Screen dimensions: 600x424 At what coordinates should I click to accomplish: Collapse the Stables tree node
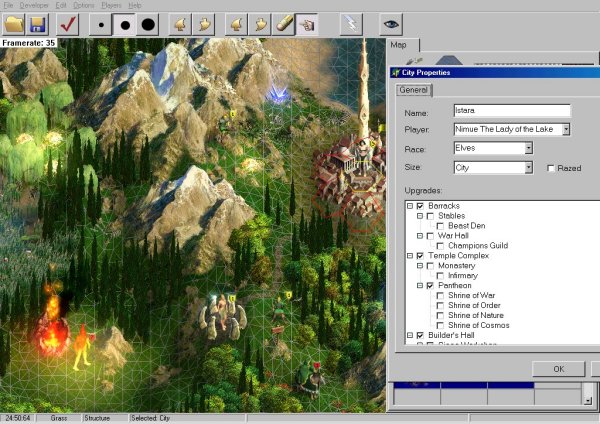click(x=420, y=216)
